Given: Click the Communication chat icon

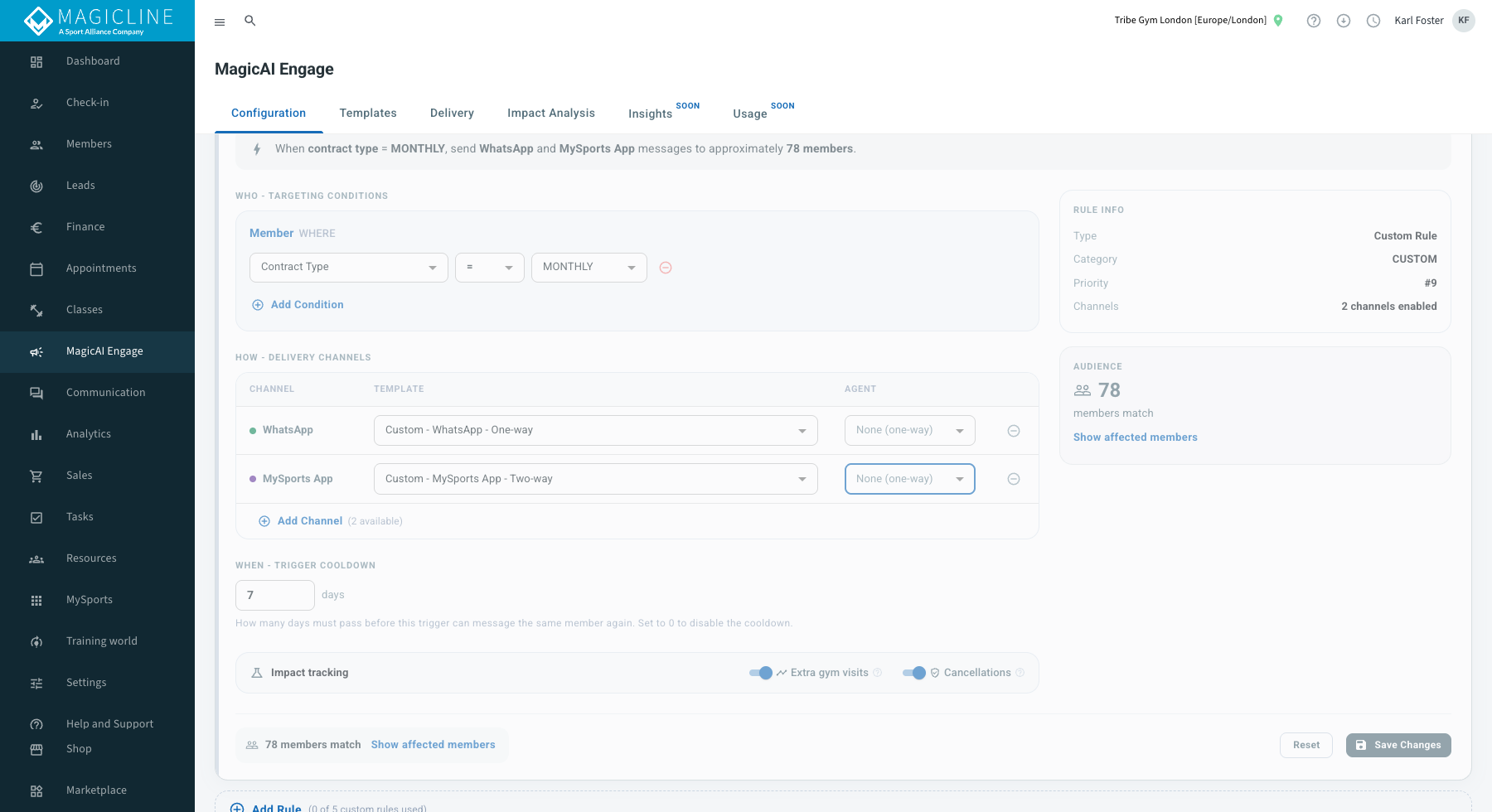Looking at the screenshot, I should pyautogui.click(x=36, y=393).
